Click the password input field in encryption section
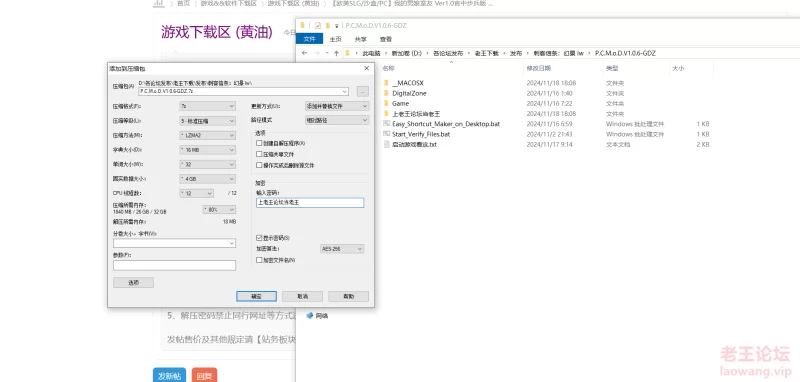 coord(310,202)
